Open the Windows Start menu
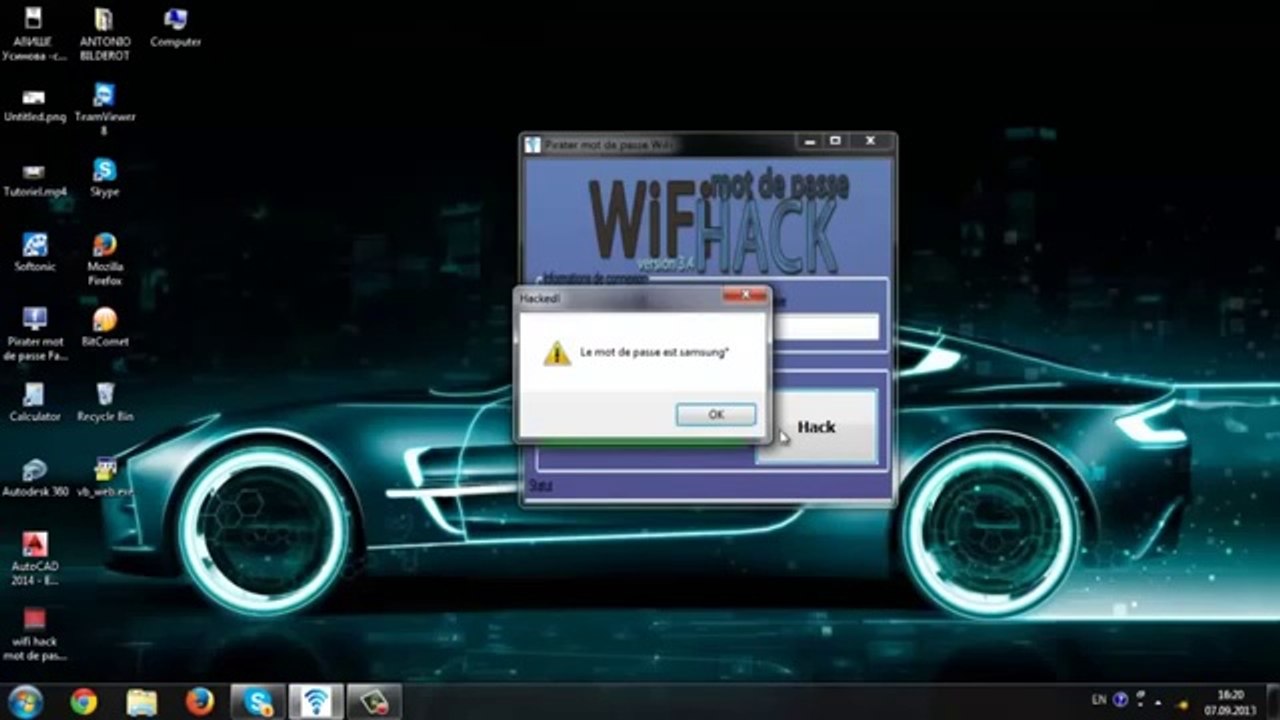This screenshot has height=720, width=1280. pyautogui.click(x=24, y=701)
